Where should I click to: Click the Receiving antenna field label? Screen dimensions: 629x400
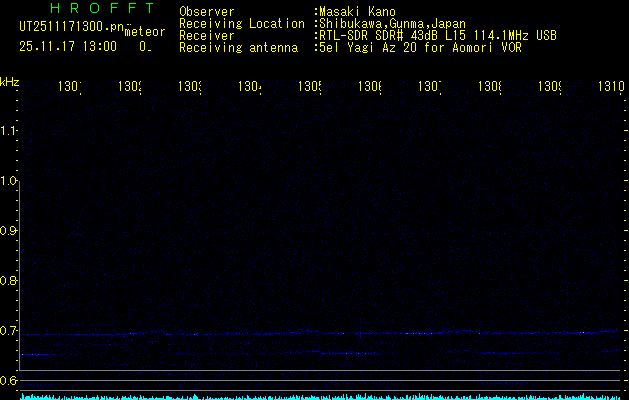pos(238,47)
